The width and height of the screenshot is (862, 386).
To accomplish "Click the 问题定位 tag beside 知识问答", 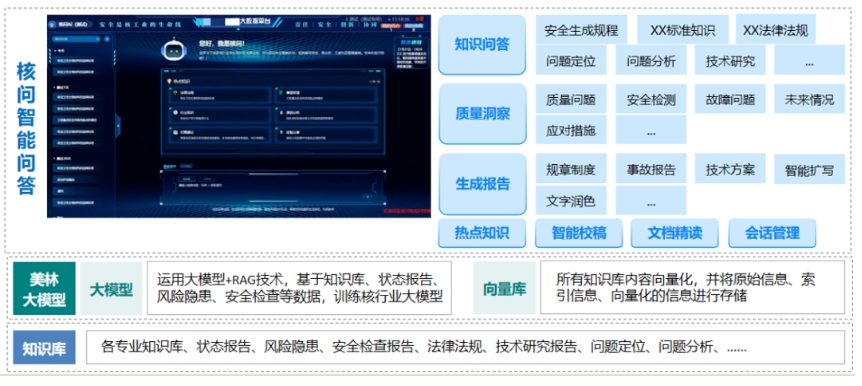I will (x=571, y=60).
